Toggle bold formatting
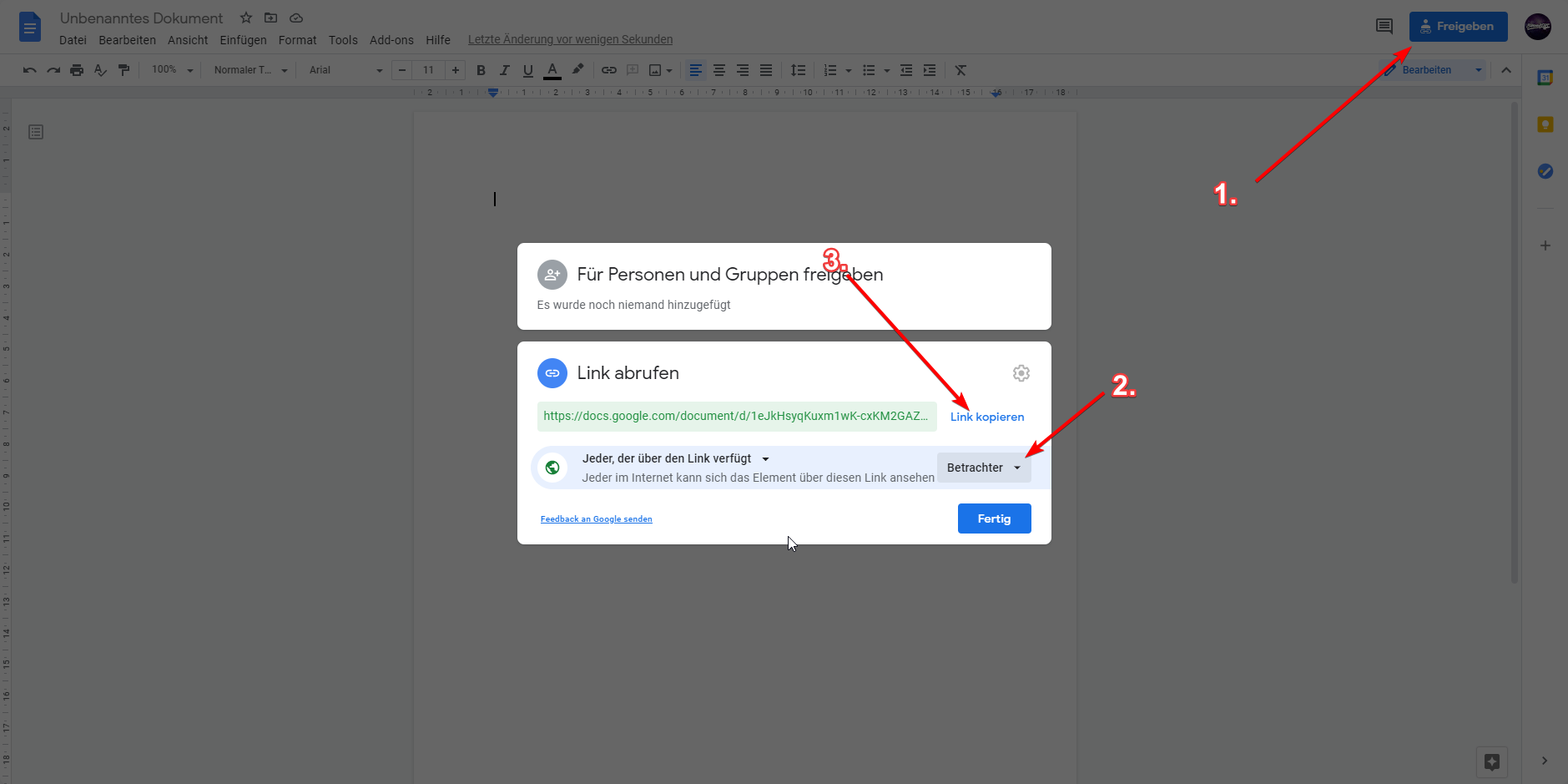Image resolution: width=1568 pixels, height=784 pixels. 481,70
